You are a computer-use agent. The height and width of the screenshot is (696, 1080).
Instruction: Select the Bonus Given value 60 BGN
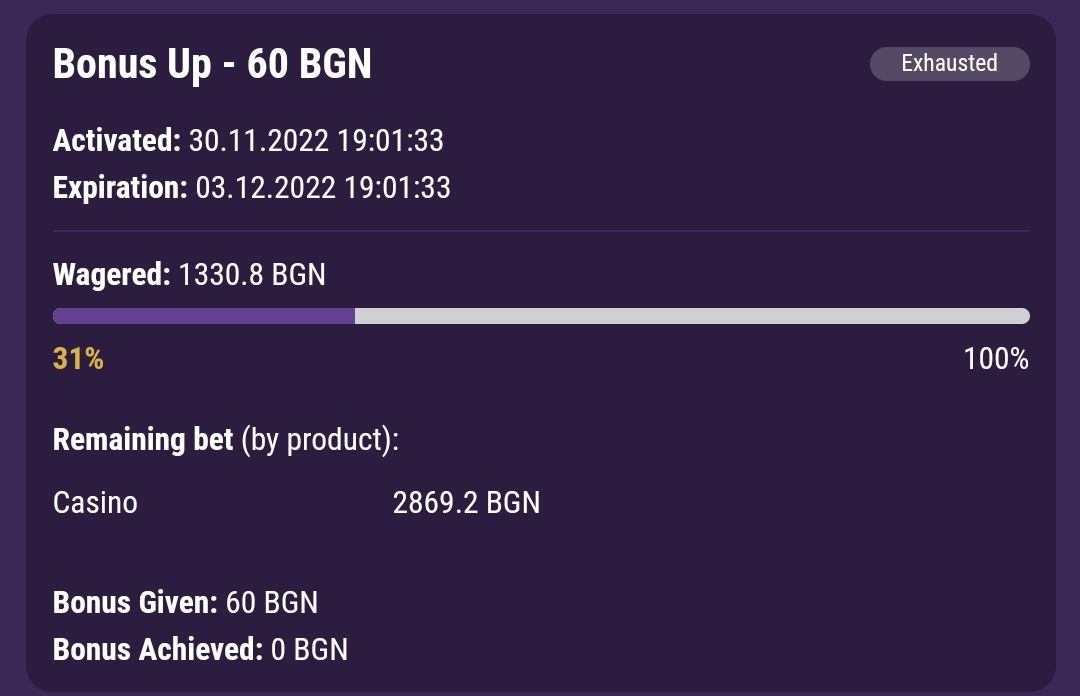272,603
